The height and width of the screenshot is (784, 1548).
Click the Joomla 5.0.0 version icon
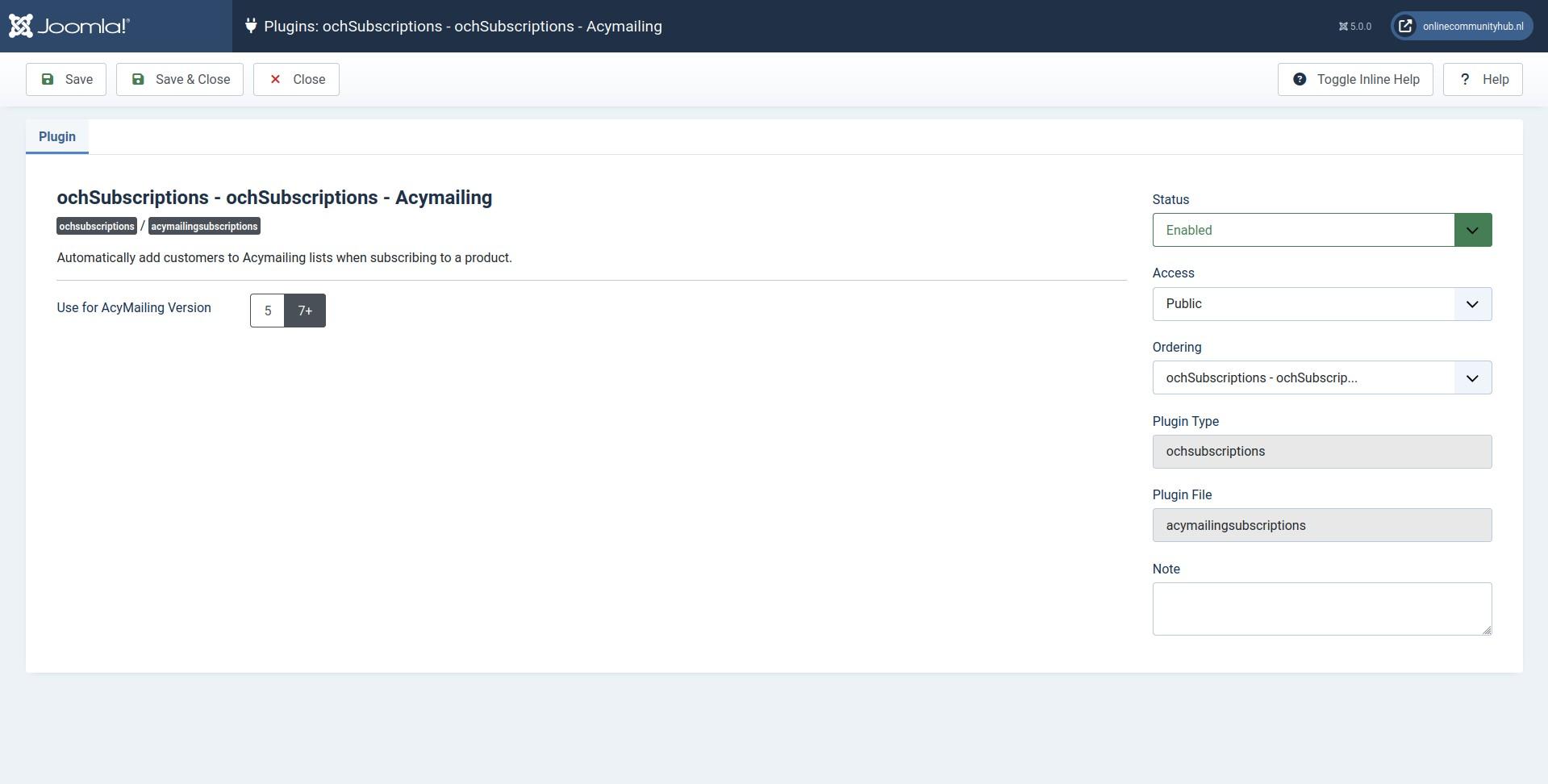1343,27
